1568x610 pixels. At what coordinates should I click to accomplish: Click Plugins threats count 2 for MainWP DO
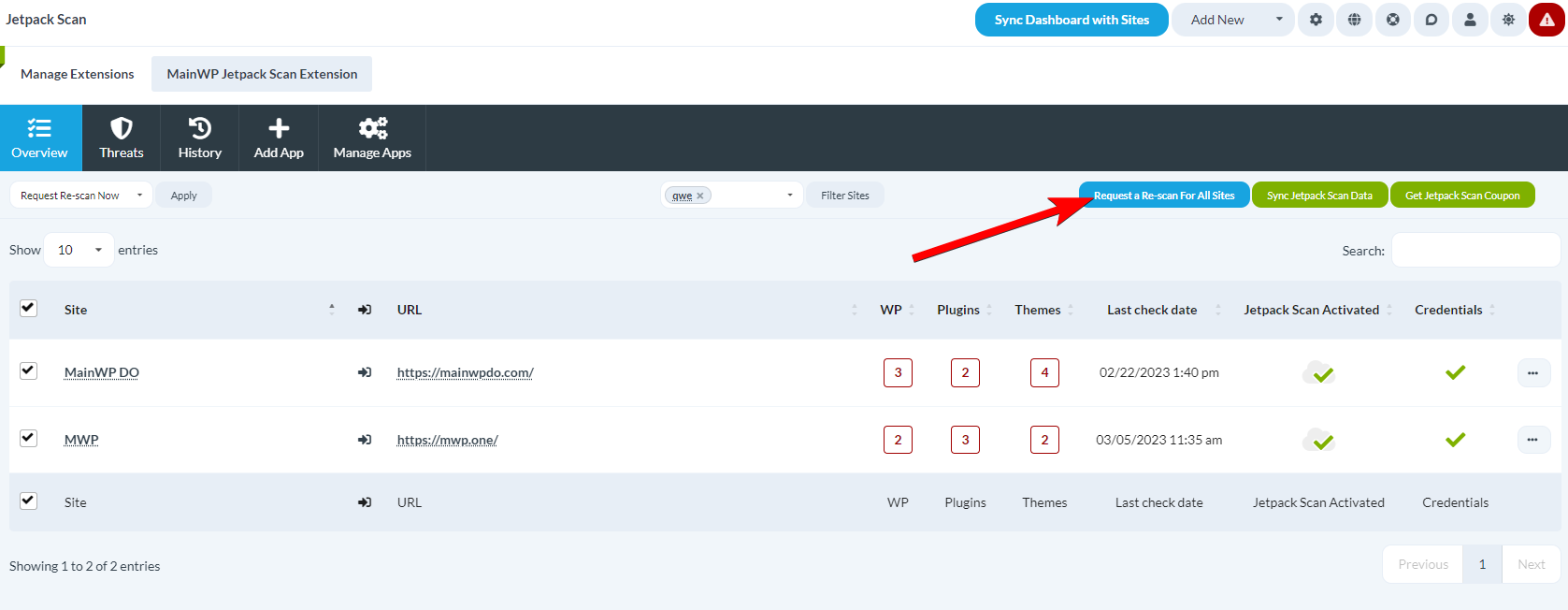965,372
